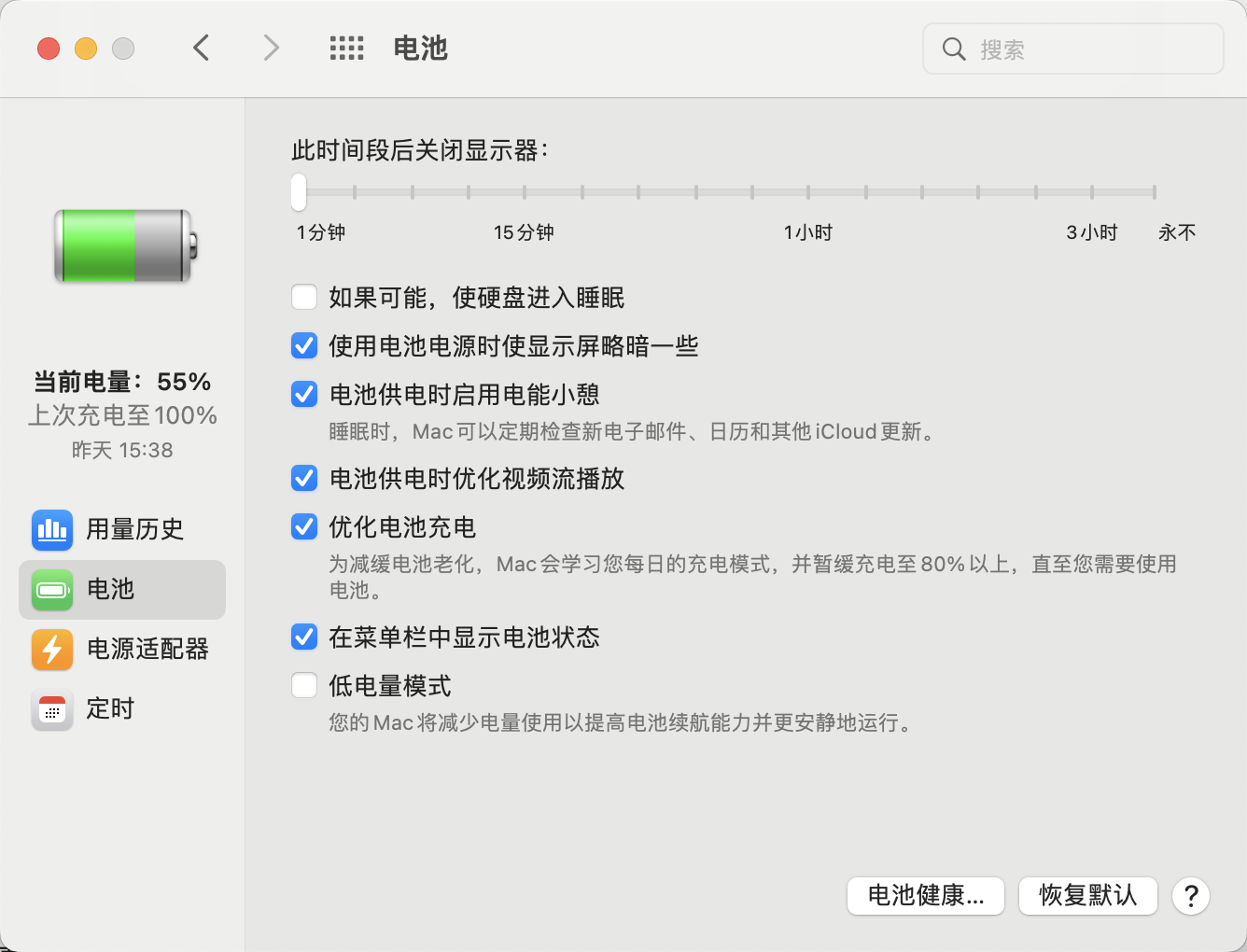Image resolution: width=1247 pixels, height=952 pixels.
Task: Select 电源适配器 in the sidebar
Action: pyautogui.click(x=147, y=649)
